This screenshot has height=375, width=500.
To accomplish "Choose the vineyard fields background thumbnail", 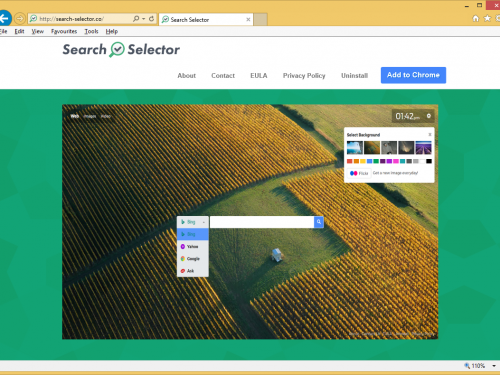I will point(372,148).
